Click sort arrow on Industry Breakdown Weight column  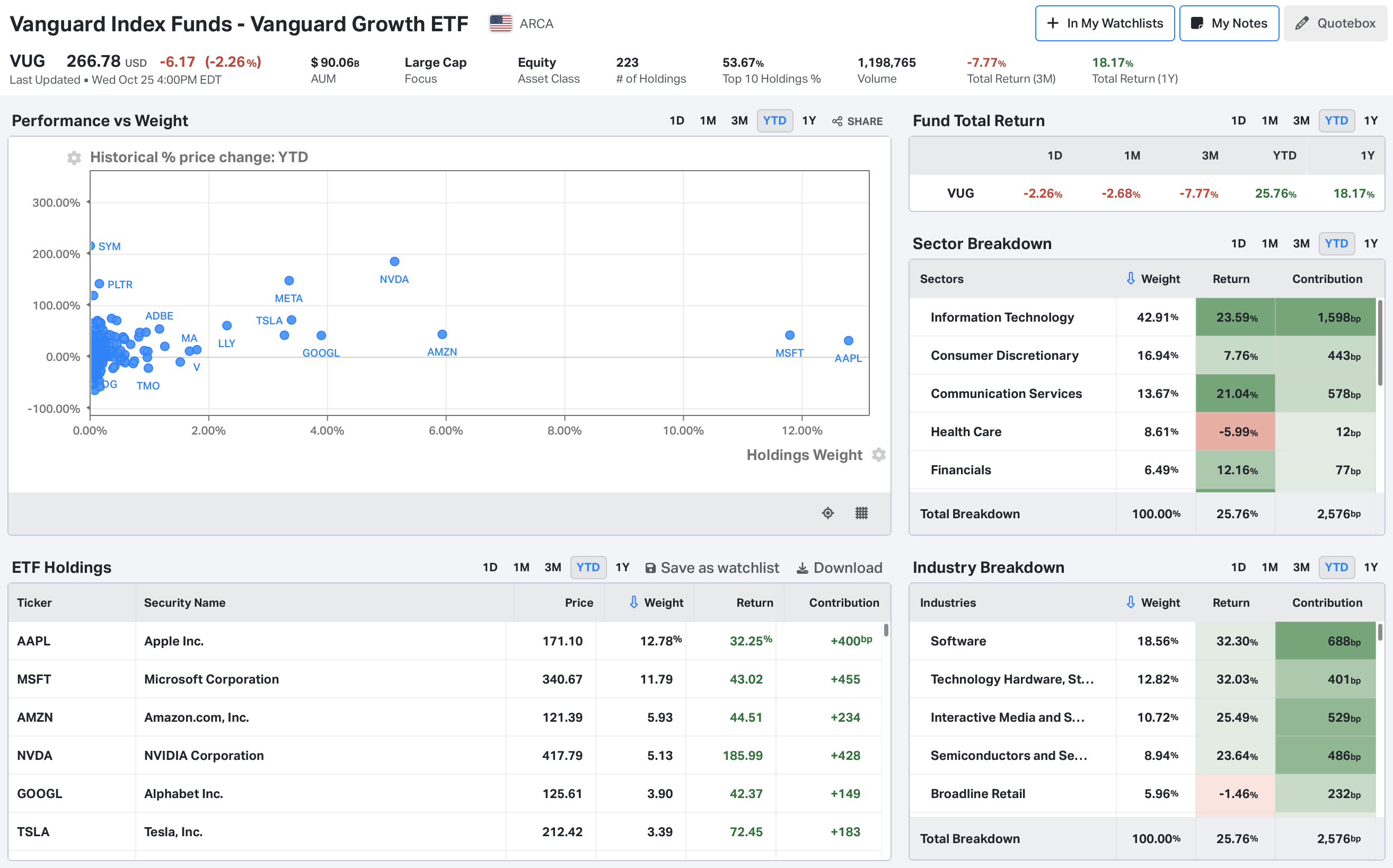(1130, 601)
